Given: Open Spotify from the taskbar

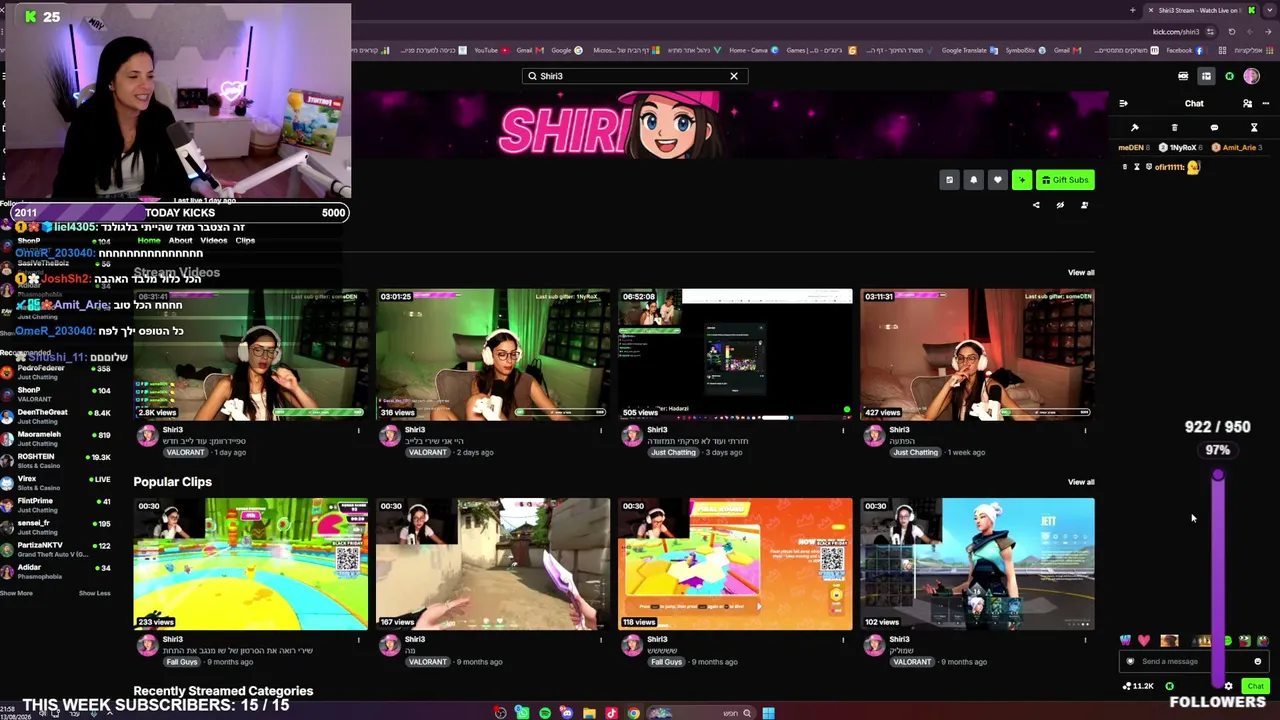Looking at the screenshot, I should click(x=545, y=713).
